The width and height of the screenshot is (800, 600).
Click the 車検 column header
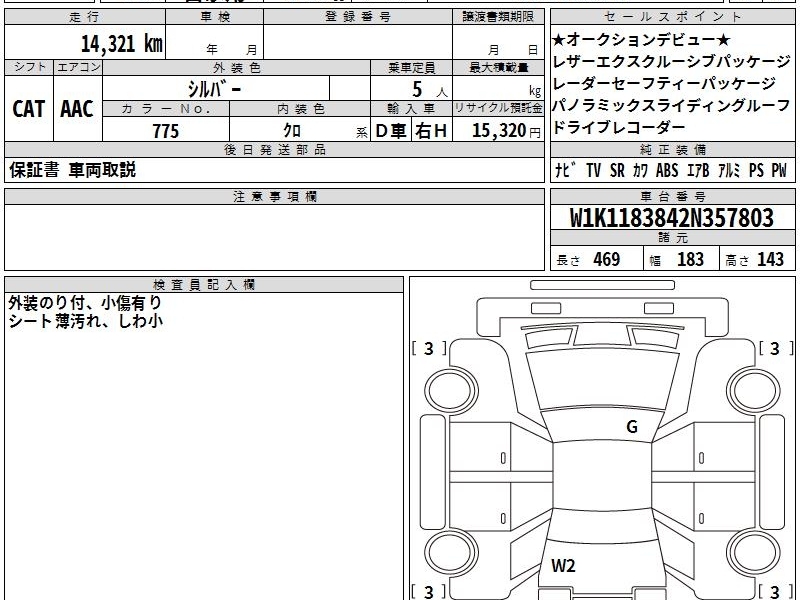[214, 17]
